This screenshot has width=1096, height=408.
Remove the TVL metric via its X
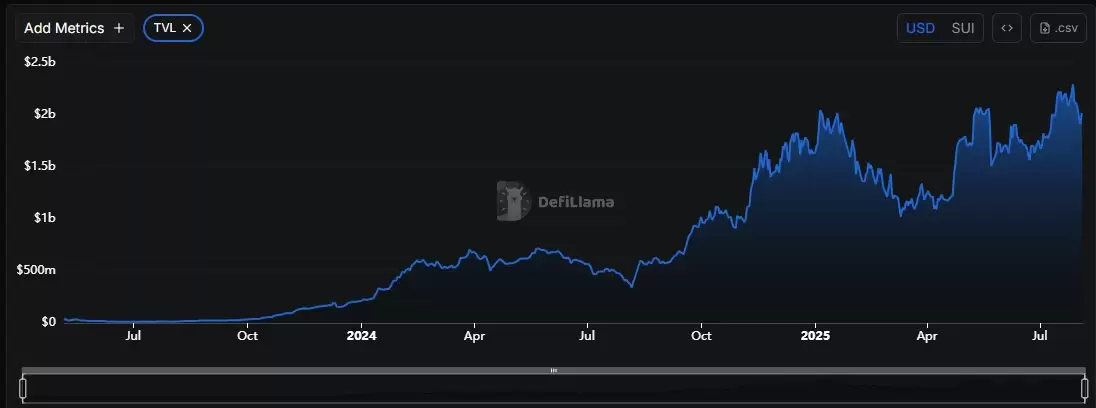point(187,28)
